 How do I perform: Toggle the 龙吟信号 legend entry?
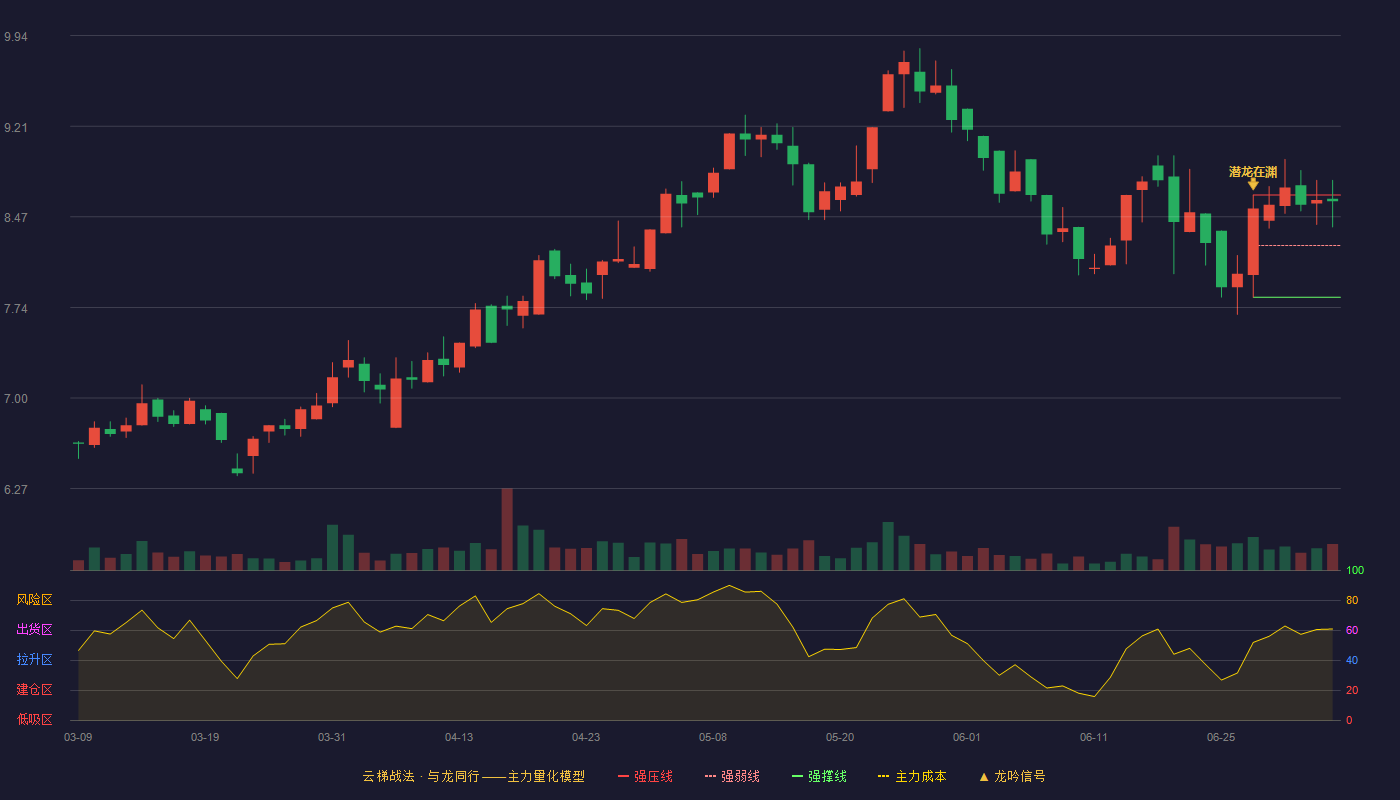(x=1011, y=776)
